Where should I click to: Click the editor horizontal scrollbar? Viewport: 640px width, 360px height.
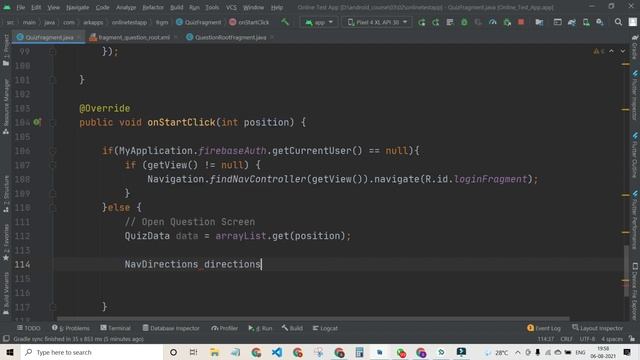pyautogui.click(x=313, y=318)
